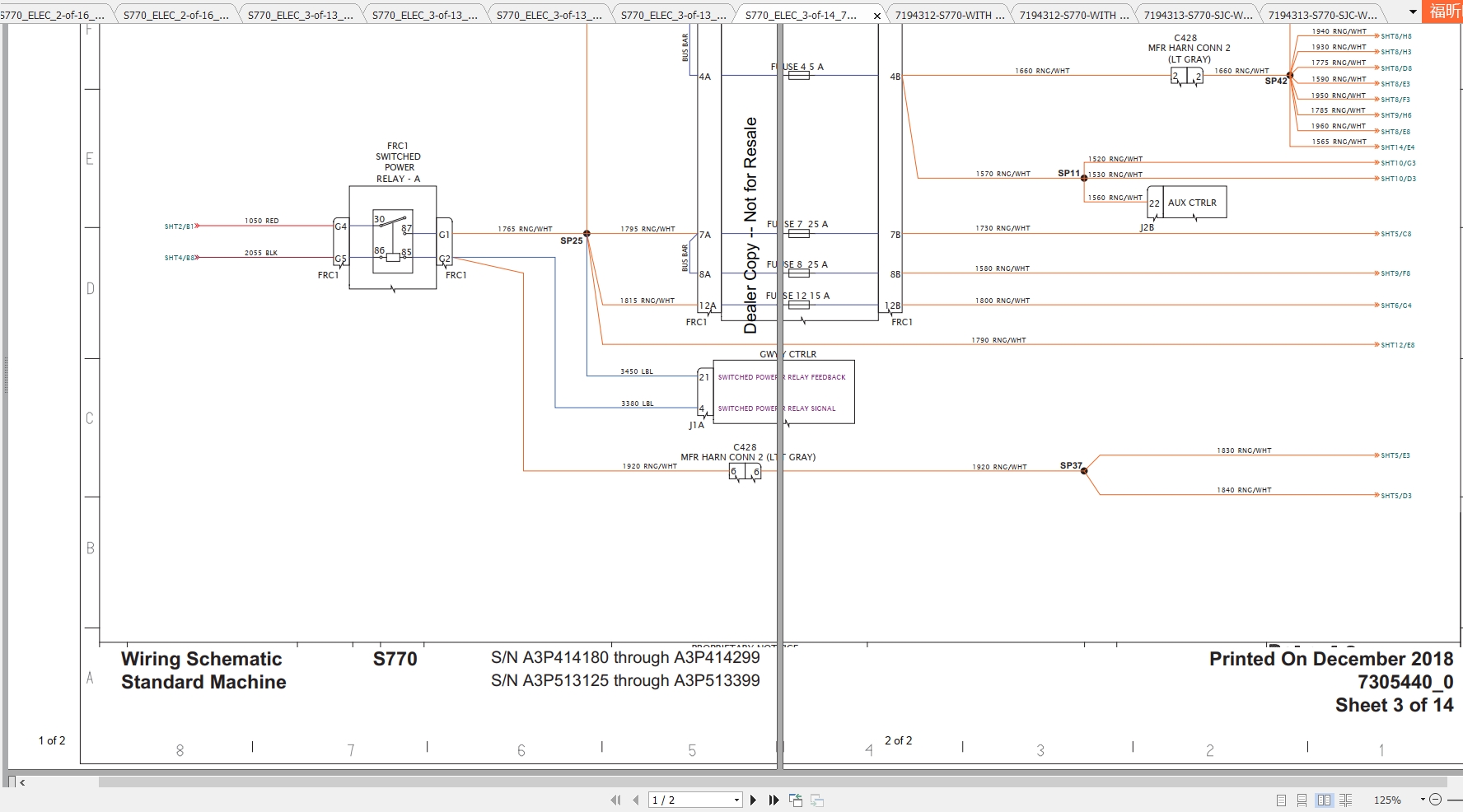Select single page view mode
The image size is (1463, 812).
click(x=1282, y=800)
